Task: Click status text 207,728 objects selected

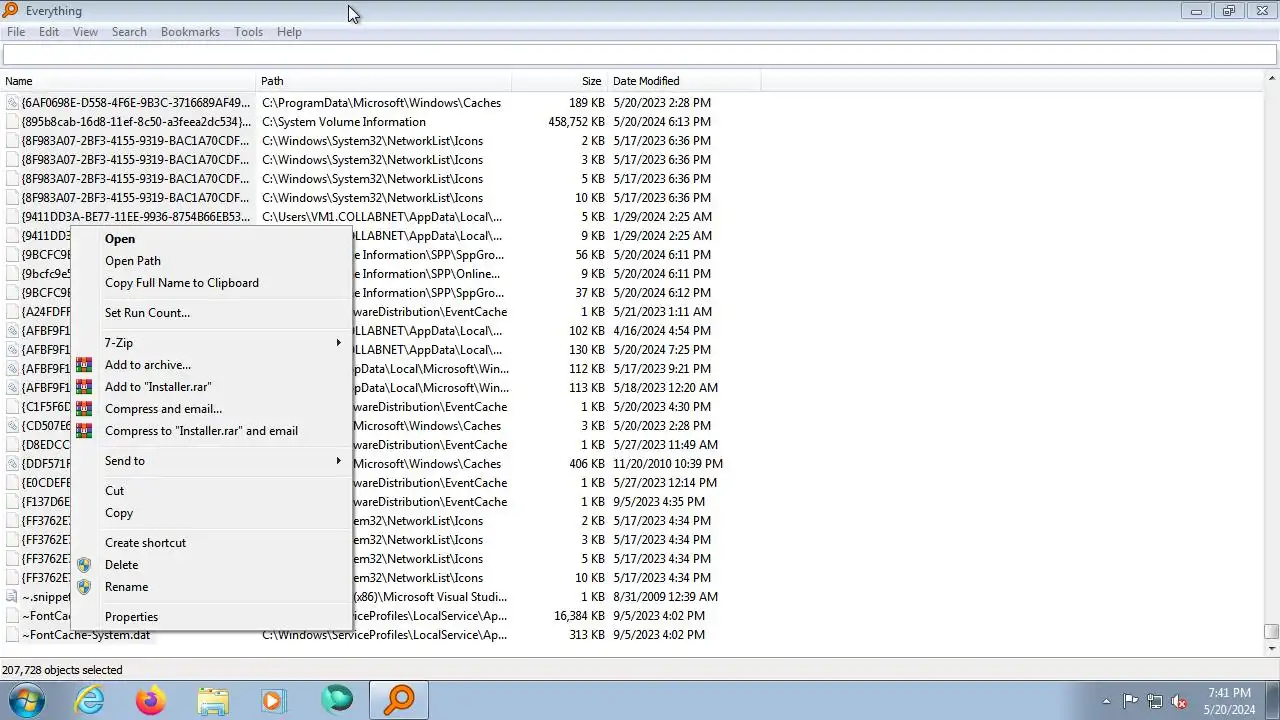Action: coord(62,670)
